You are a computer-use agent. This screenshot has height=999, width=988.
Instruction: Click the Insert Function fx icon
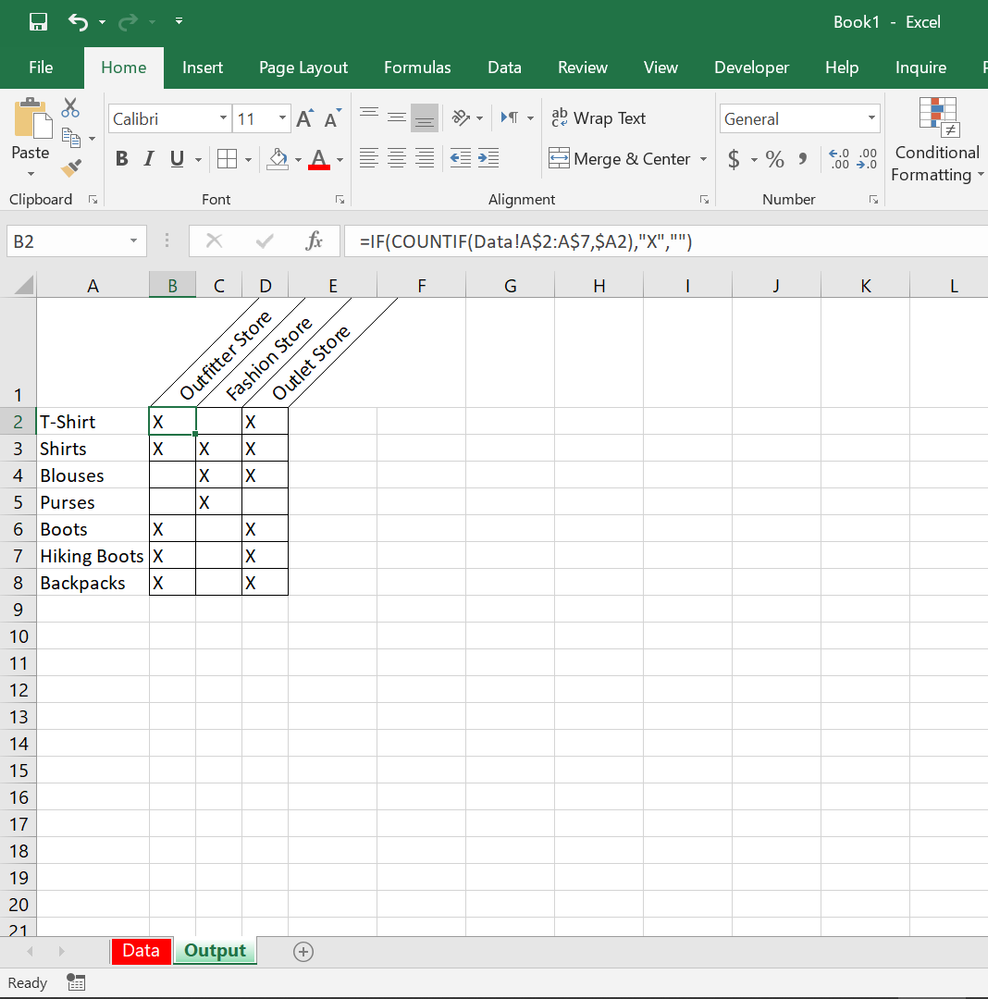(314, 241)
